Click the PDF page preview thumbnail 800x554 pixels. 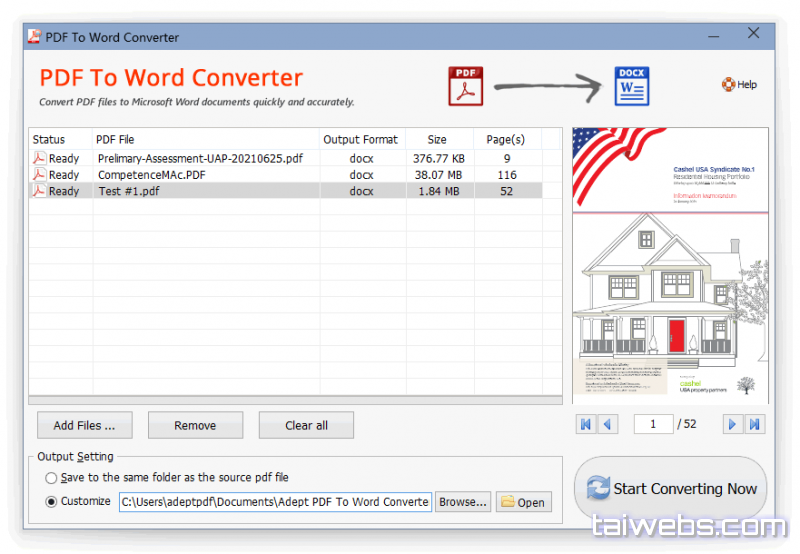point(670,265)
